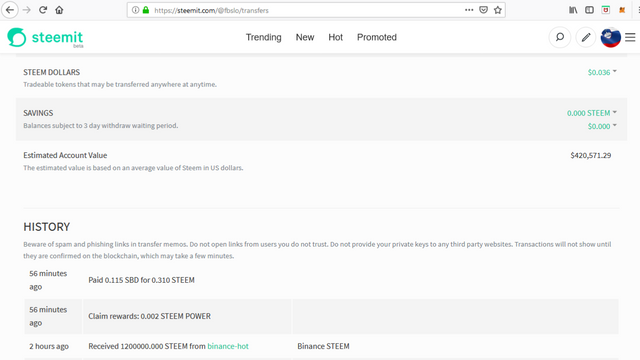640x360 pixels.
Task: Click the Steemit logo
Action: pyautogui.click(x=45, y=38)
